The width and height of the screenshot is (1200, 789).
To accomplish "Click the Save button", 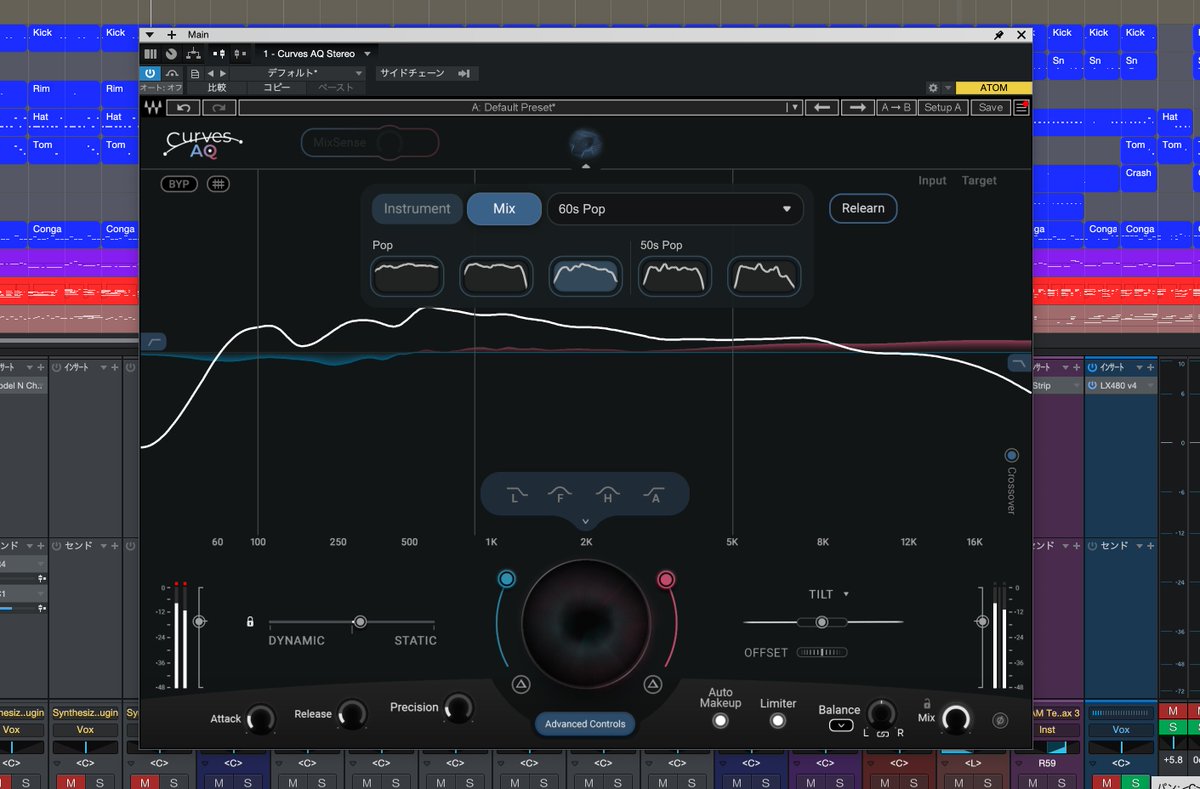I will coord(990,107).
